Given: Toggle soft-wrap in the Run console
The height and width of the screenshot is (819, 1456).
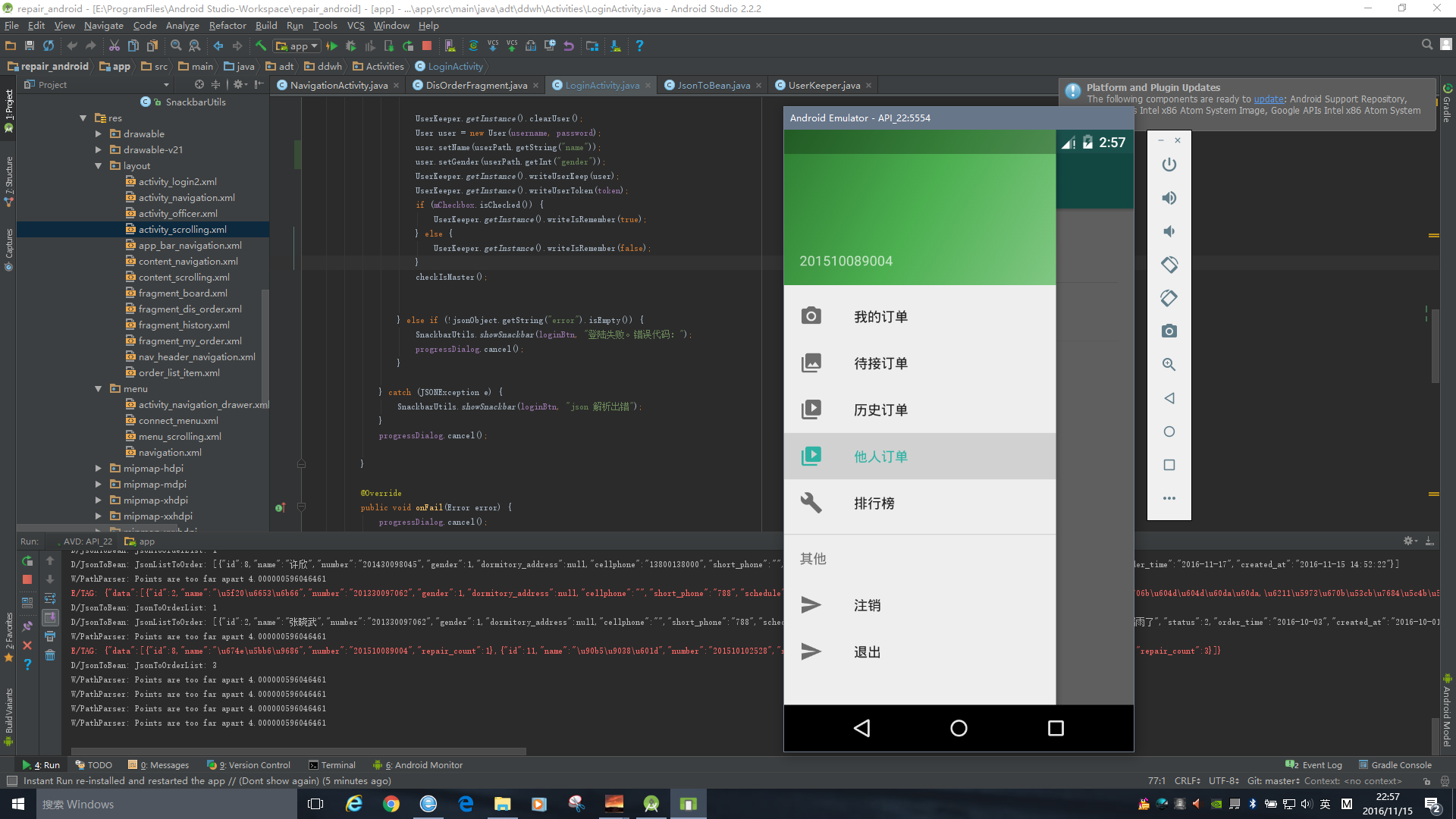Looking at the screenshot, I should [50, 598].
